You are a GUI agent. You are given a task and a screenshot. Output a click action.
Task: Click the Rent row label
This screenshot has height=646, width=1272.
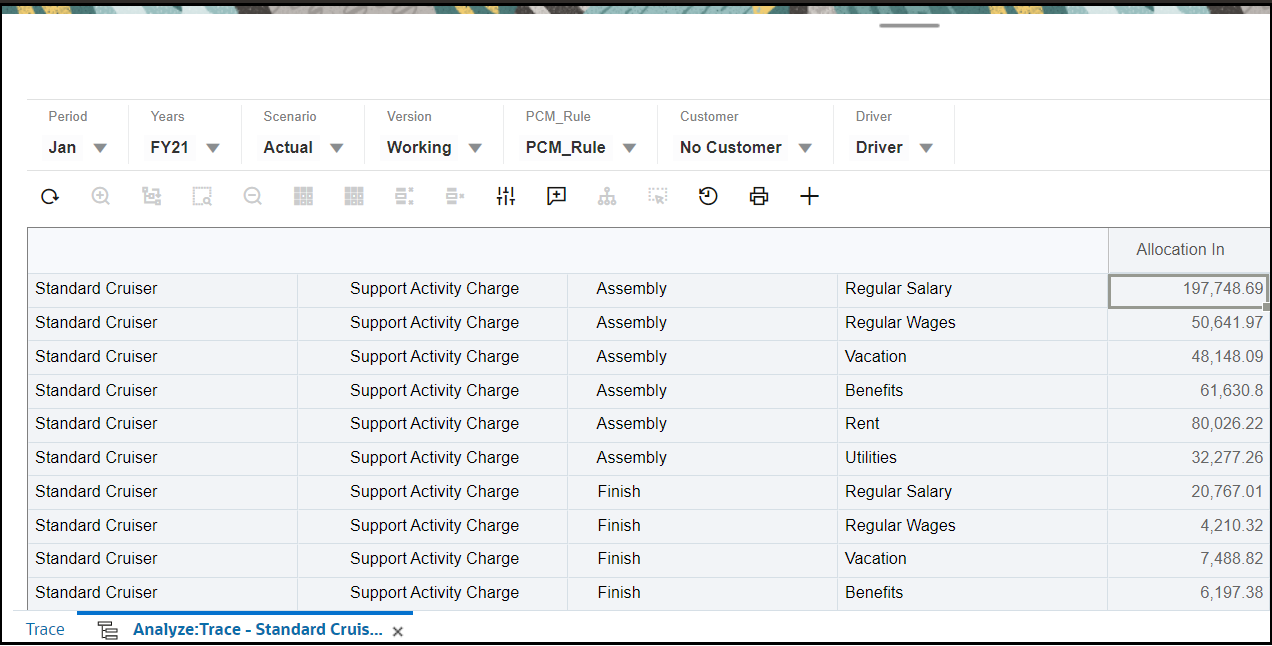(862, 424)
